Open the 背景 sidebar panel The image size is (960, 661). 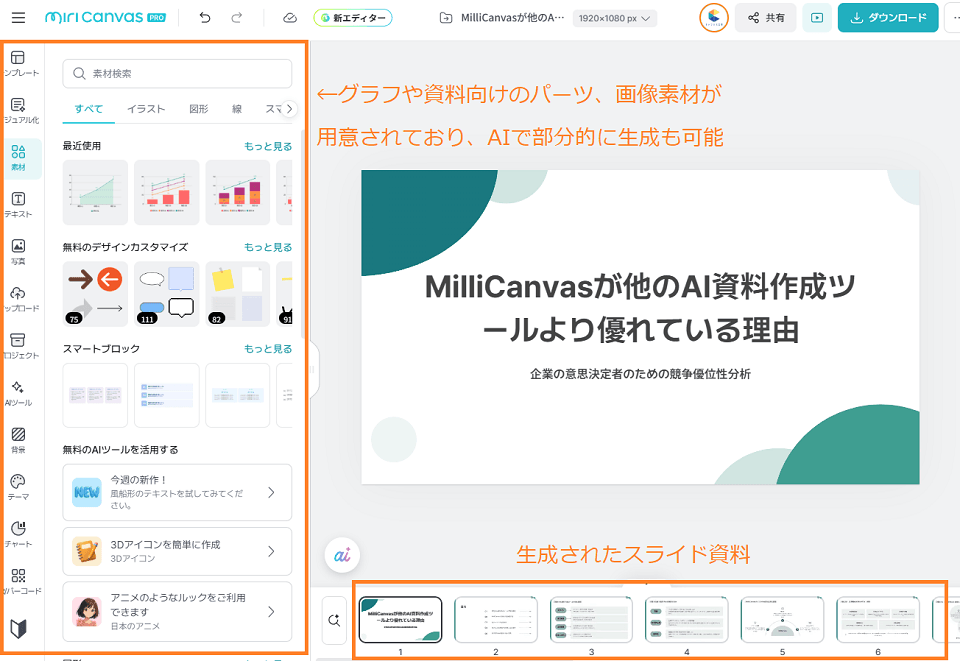[18, 441]
